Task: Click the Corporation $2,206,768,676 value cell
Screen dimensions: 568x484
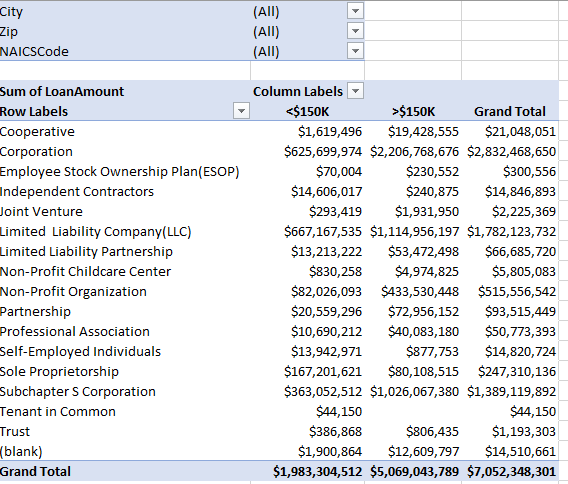Action: coord(414,151)
